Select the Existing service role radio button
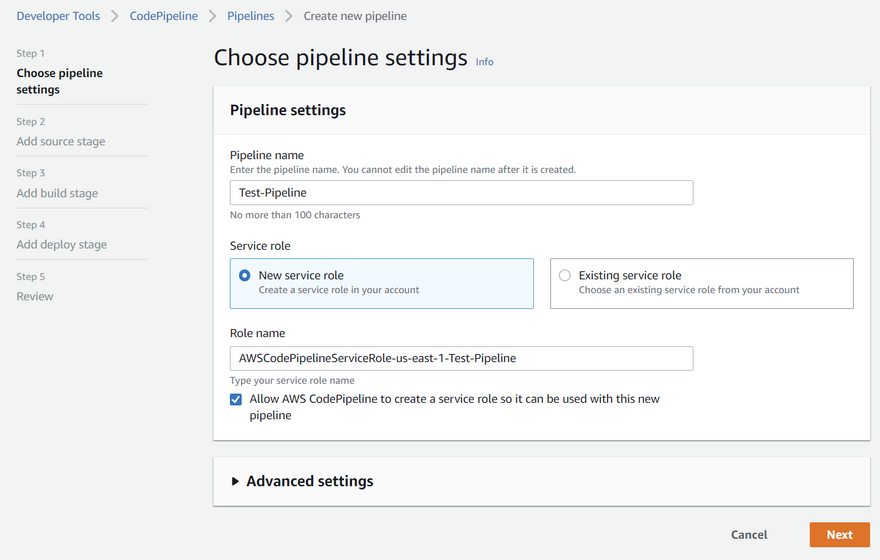The image size is (880, 560). [x=565, y=275]
